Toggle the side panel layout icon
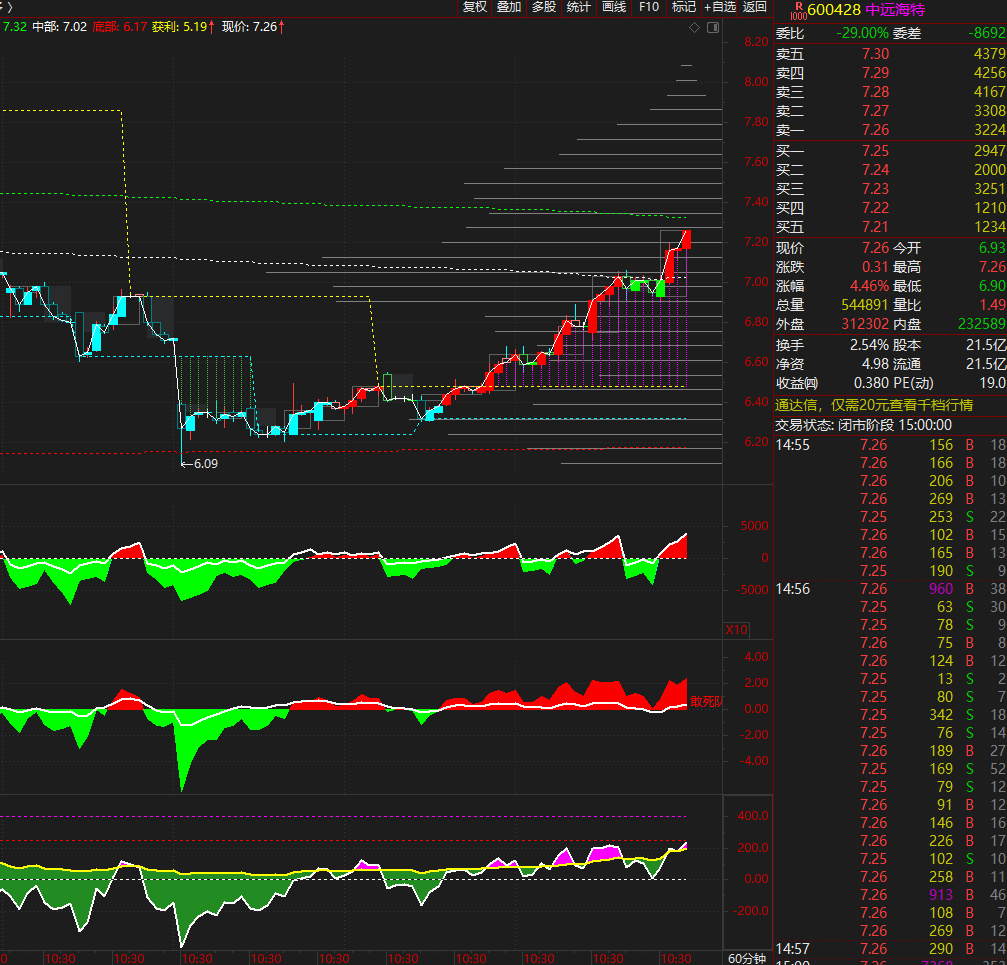The height and width of the screenshot is (965, 1007). (x=712, y=28)
